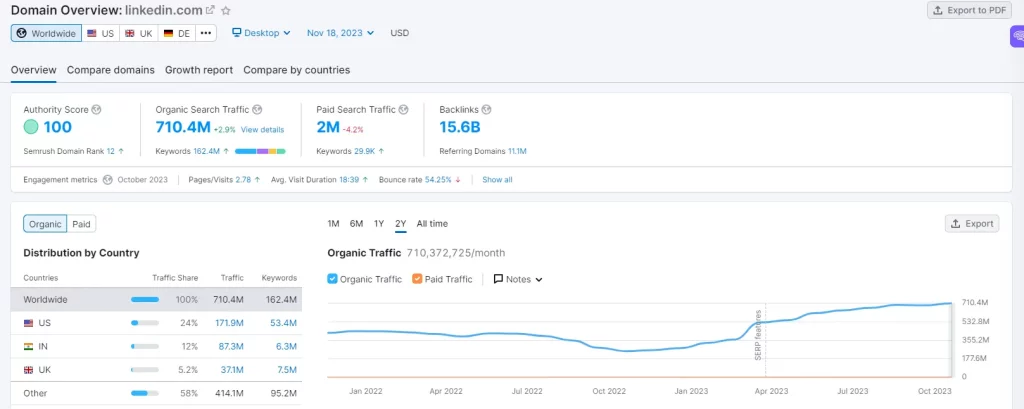The image size is (1024, 409).
Task: Click the UK flag in country table
Action: pos(28,370)
